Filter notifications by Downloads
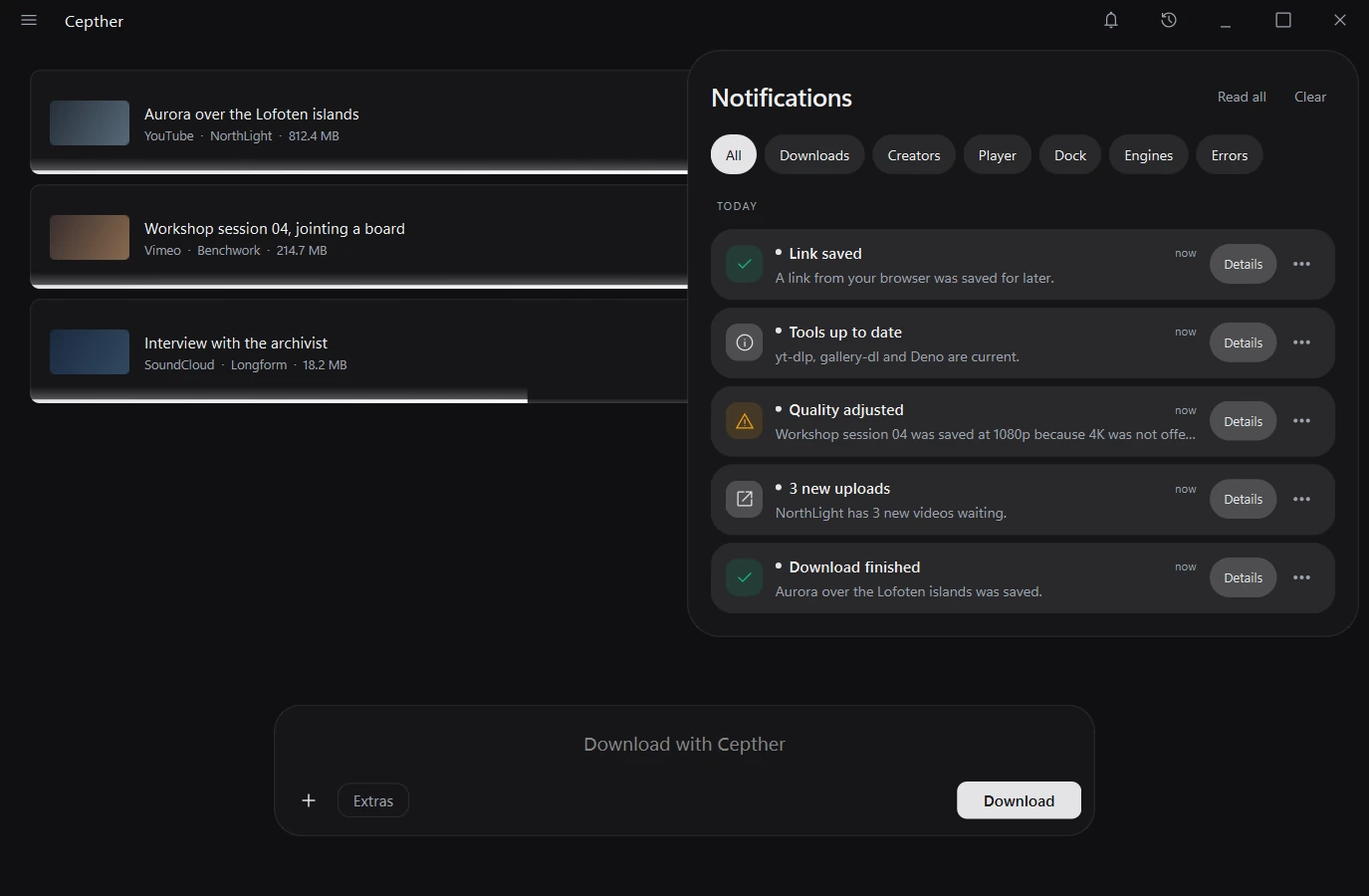Viewport: 1369px width, 896px height. (814, 155)
